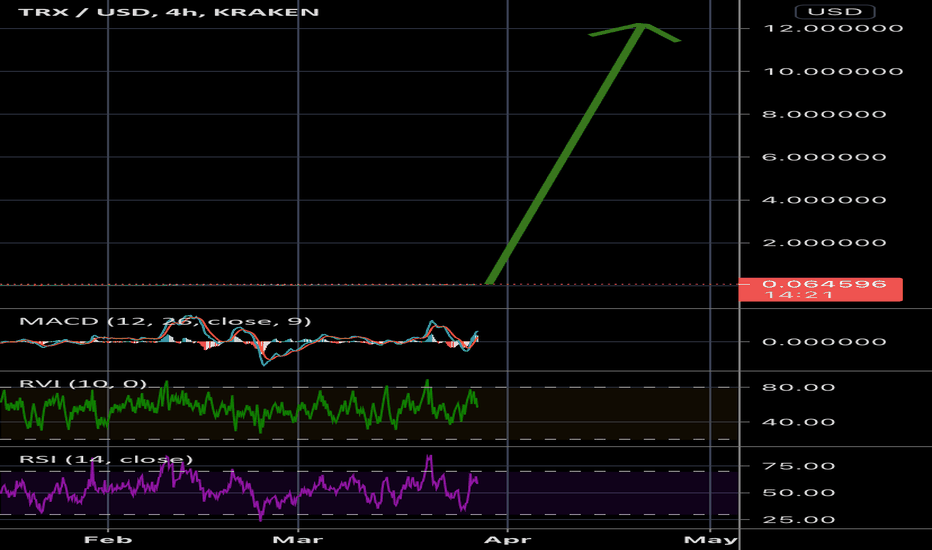932x550 pixels.
Task: Click the Apr label on time axis
Action: 508,540
